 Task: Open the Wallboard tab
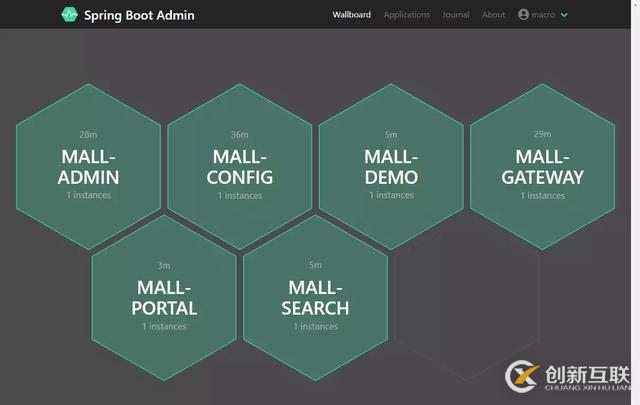pos(351,15)
